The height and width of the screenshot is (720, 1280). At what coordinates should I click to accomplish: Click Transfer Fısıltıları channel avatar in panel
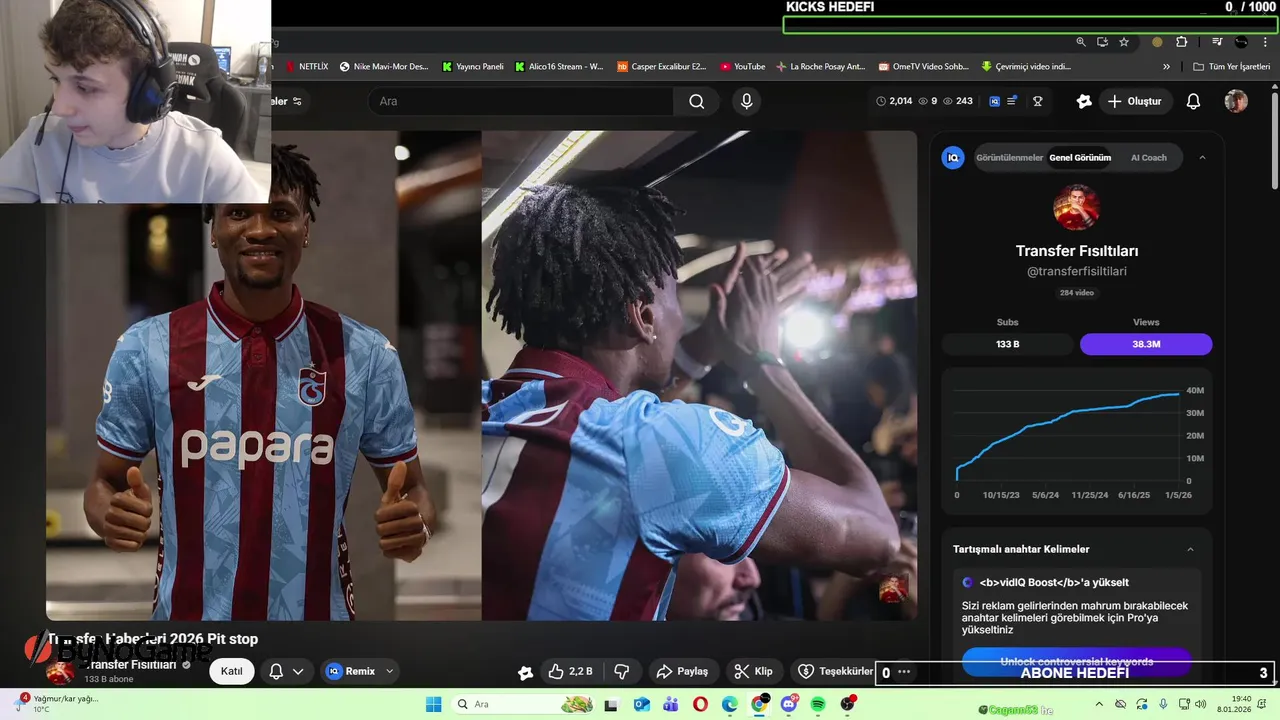tap(1076, 207)
